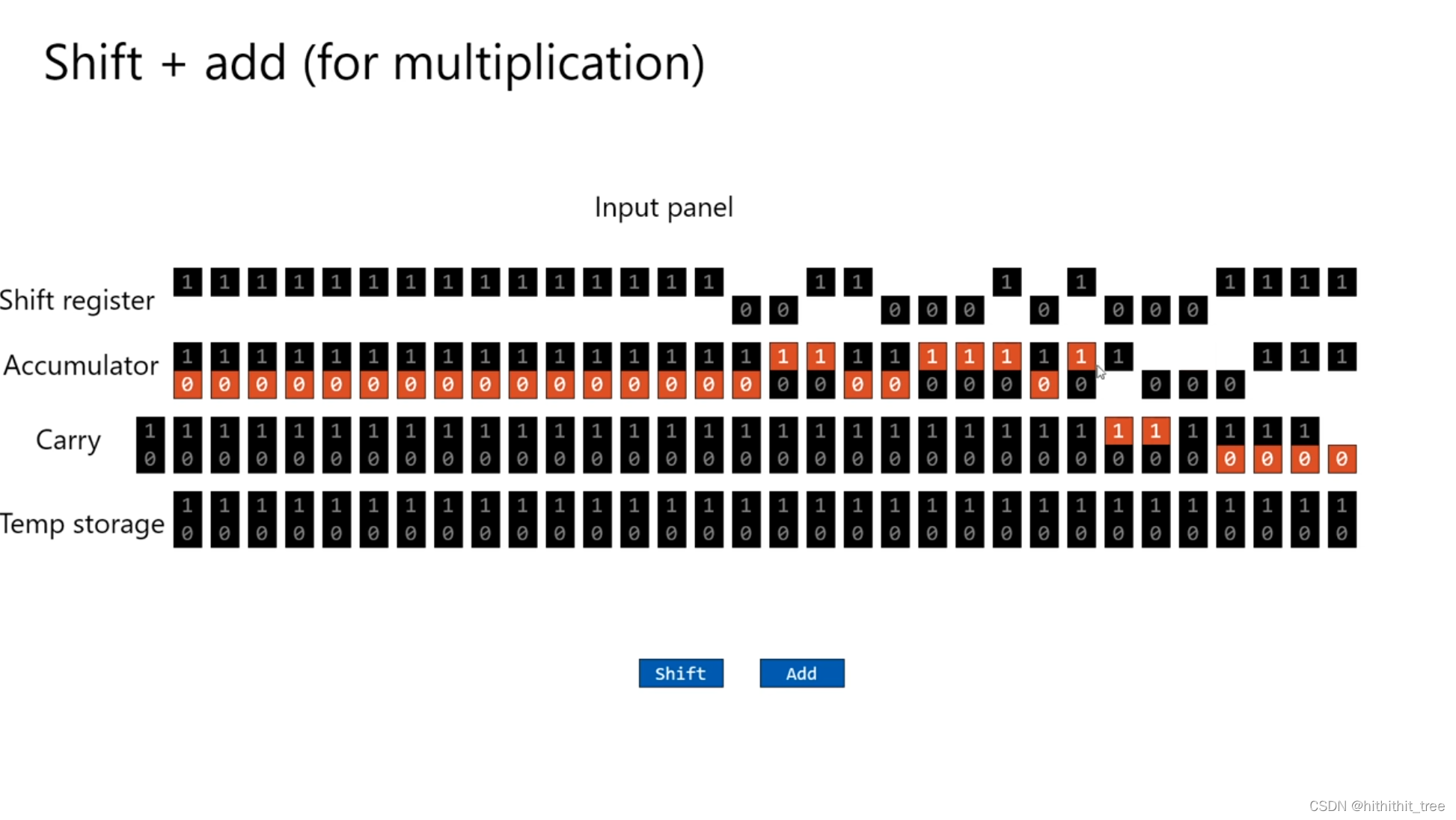
Task: Click the Temp storage label on left
Action: coord(82,523)
